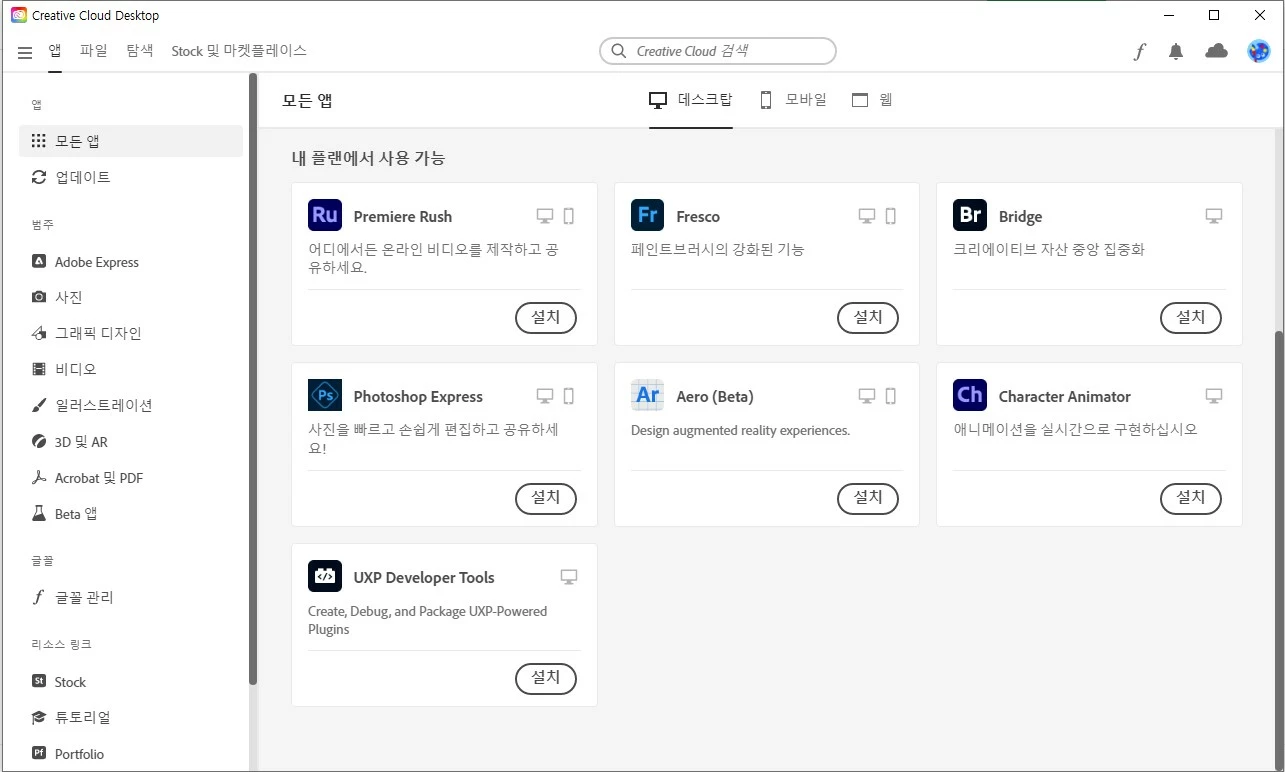Select the 데스크탑 tab
The image size is (1285, 772).
[x=691, y=100]
